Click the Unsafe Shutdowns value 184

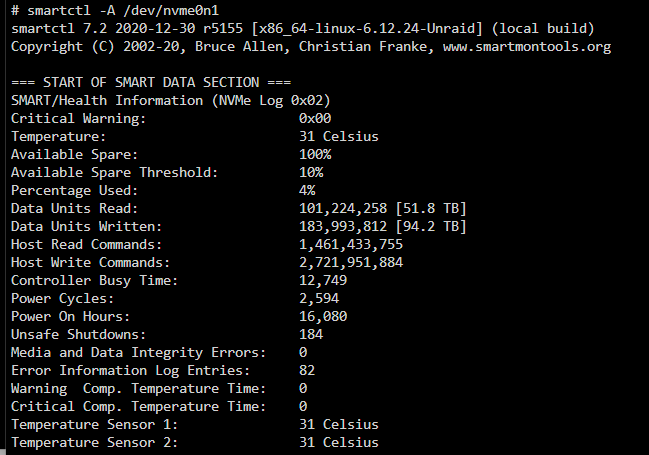(311, 335)
